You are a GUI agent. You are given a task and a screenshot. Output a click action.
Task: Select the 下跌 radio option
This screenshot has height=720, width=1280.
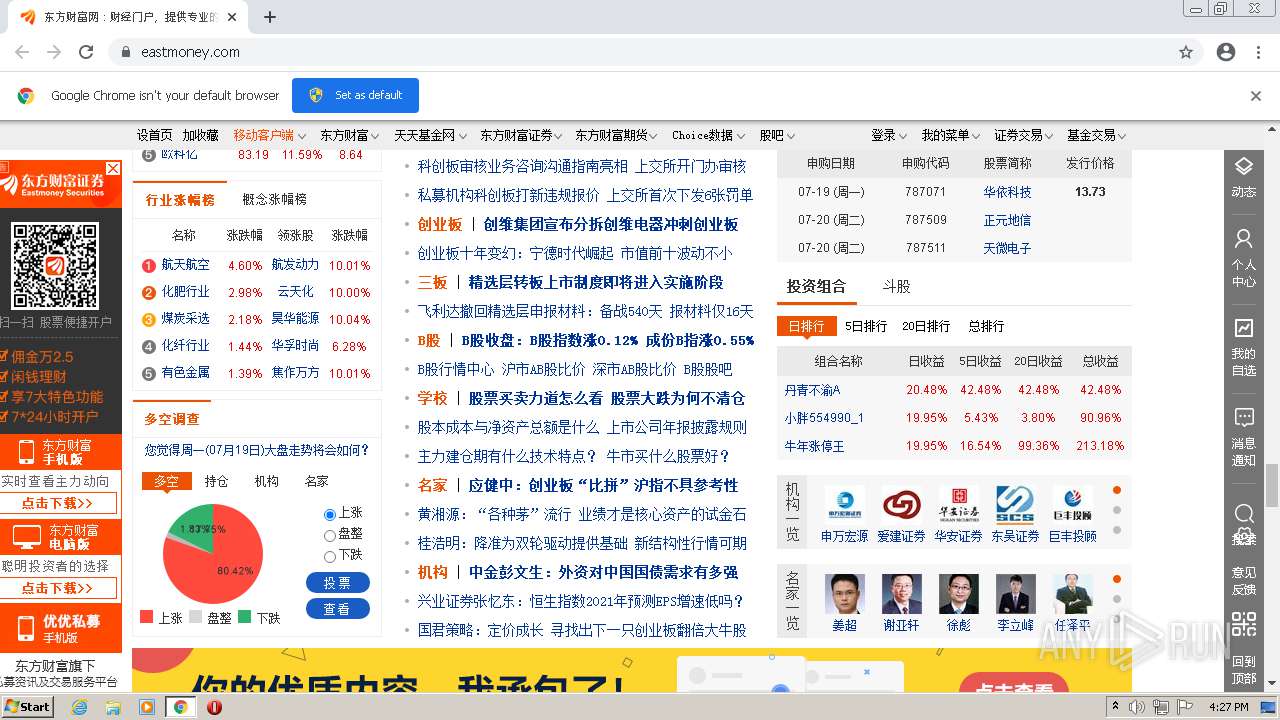pyautogui.click(x=330, y=556)
